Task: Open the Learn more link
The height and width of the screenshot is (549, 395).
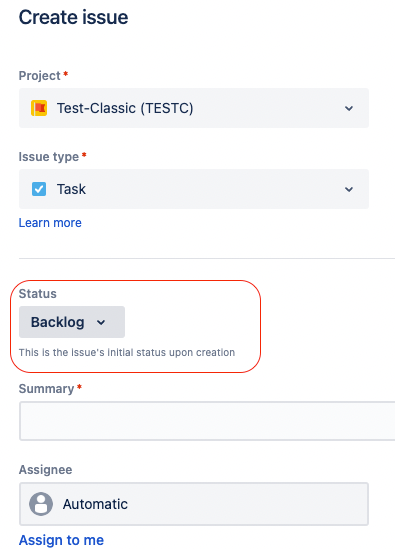Action: click(50, 223)
